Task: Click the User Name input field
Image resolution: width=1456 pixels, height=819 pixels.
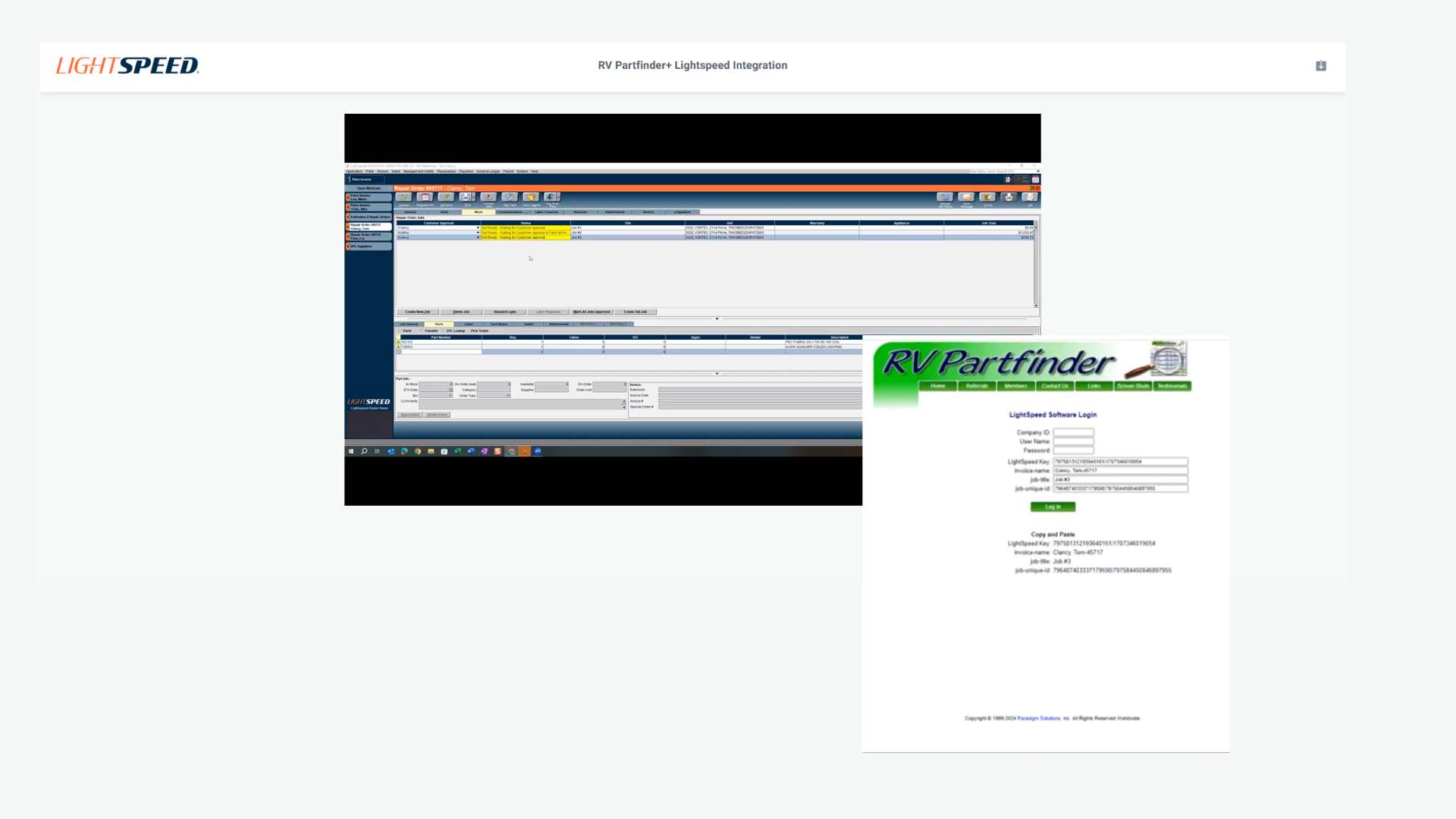Action: (x=1073, y=441)
